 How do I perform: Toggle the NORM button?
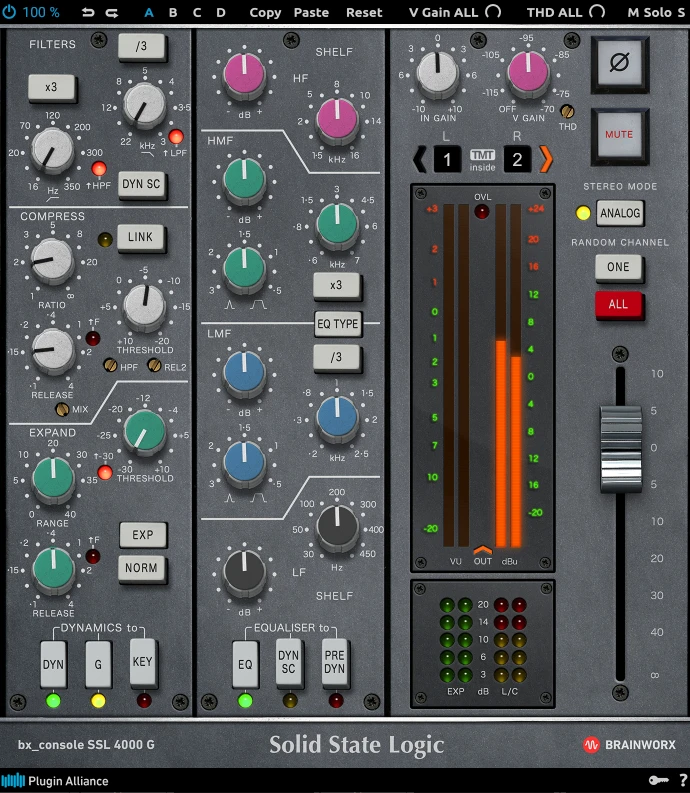[142, 568]
